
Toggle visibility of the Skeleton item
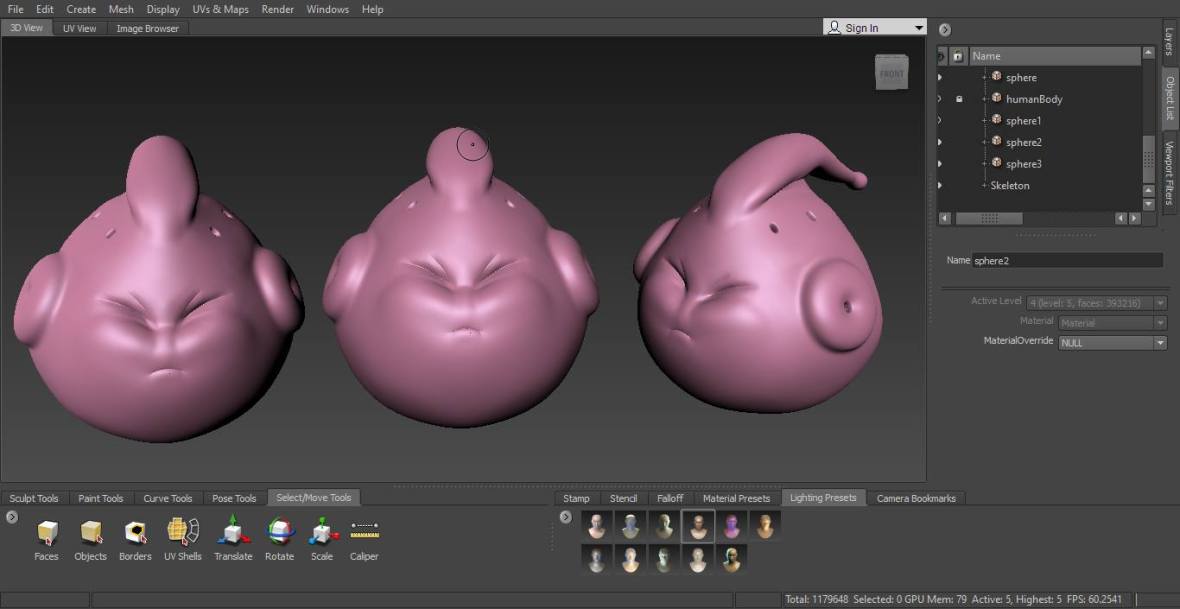[940, 185]
